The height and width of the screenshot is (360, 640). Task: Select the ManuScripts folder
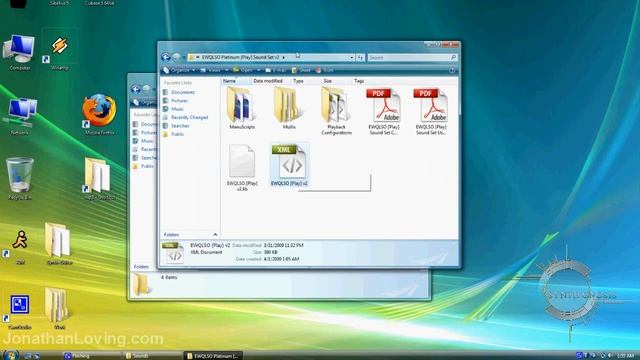tap(242, 109)
